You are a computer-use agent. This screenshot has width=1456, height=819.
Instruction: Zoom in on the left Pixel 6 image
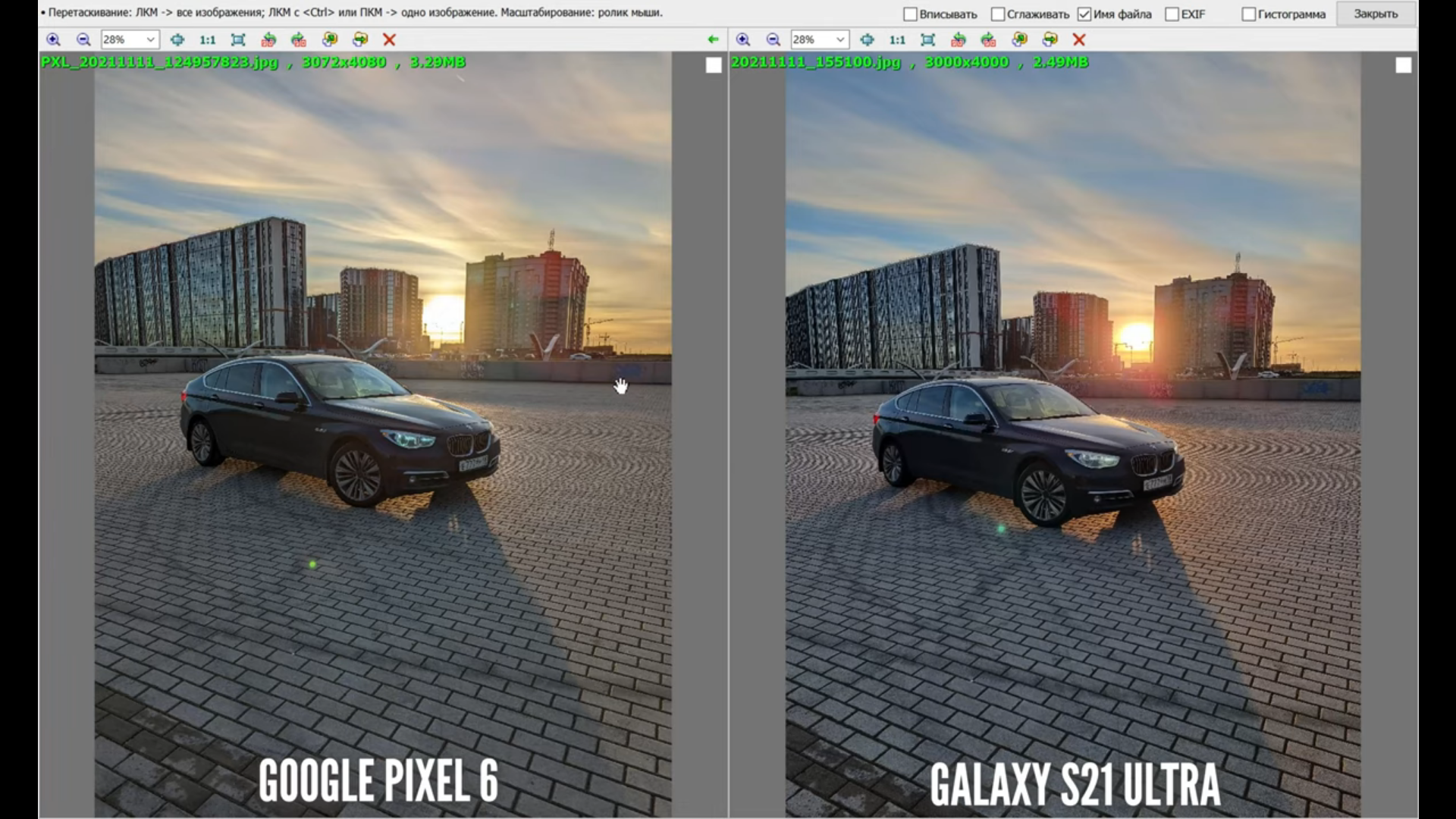53,39
